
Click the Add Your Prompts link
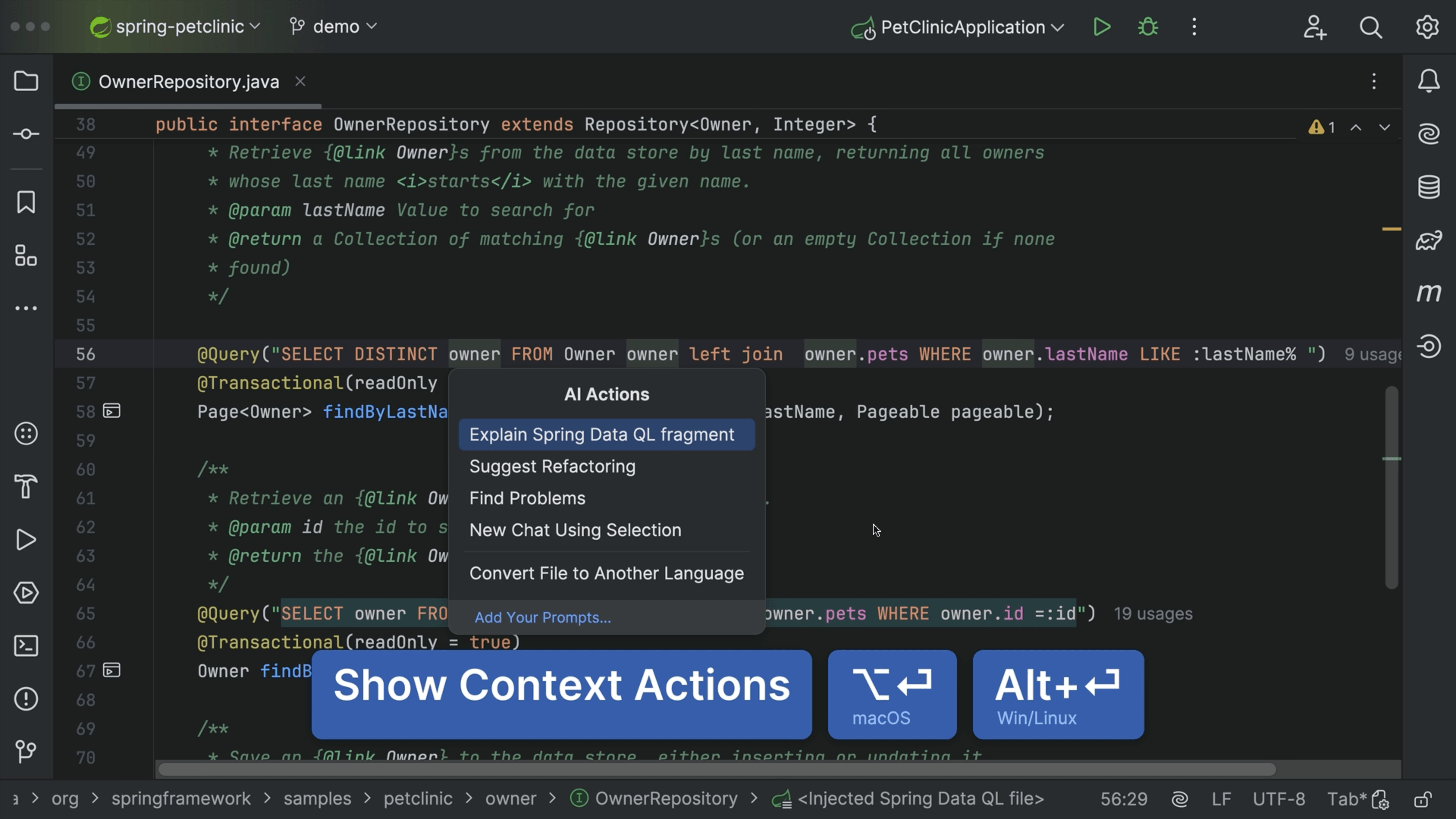pos(543,618)
